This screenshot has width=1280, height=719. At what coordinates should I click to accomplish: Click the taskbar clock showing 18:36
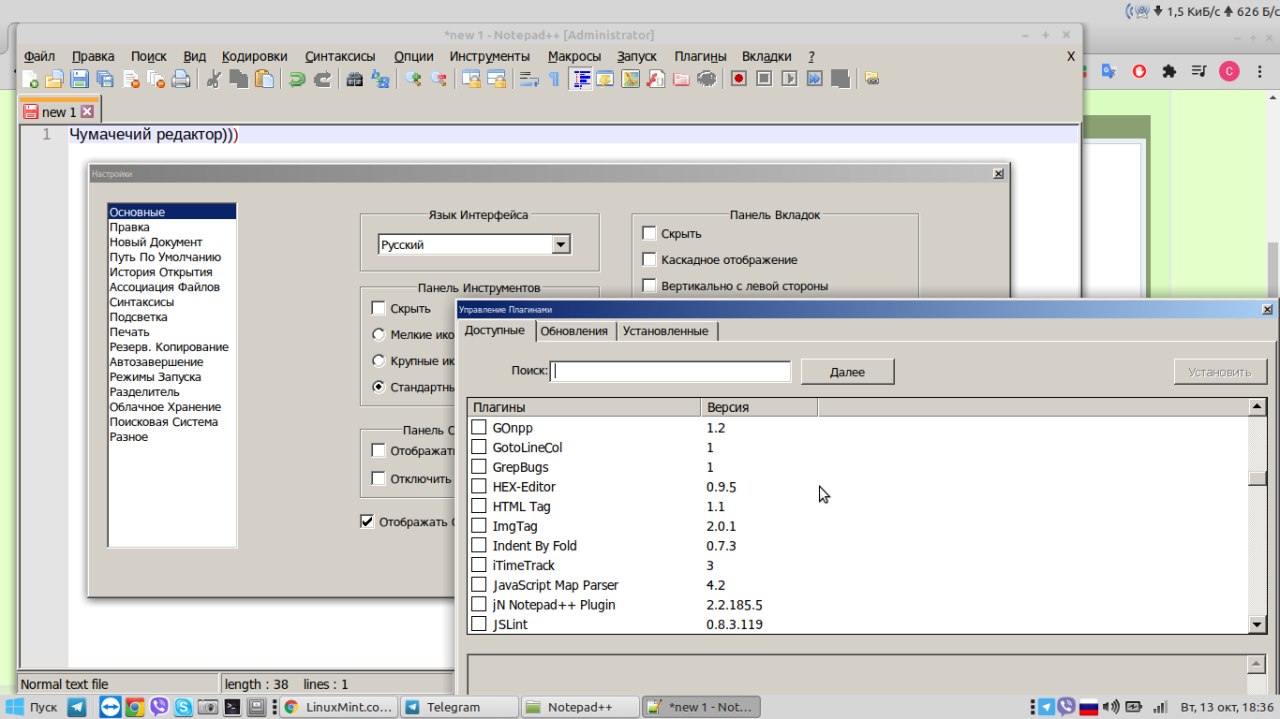click(x=1226, y=707)
